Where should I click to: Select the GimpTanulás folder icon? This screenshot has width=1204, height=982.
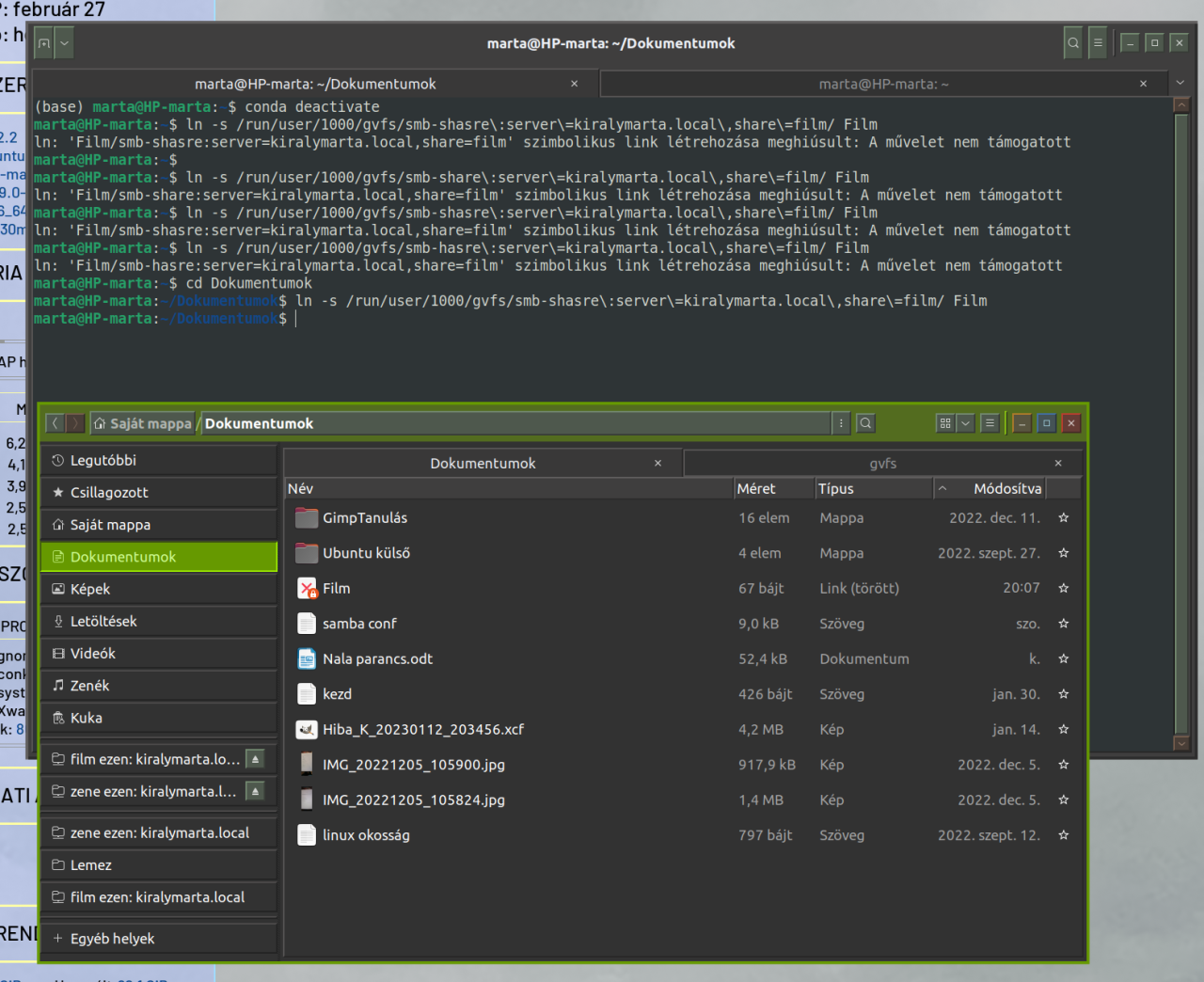[307, 517]
